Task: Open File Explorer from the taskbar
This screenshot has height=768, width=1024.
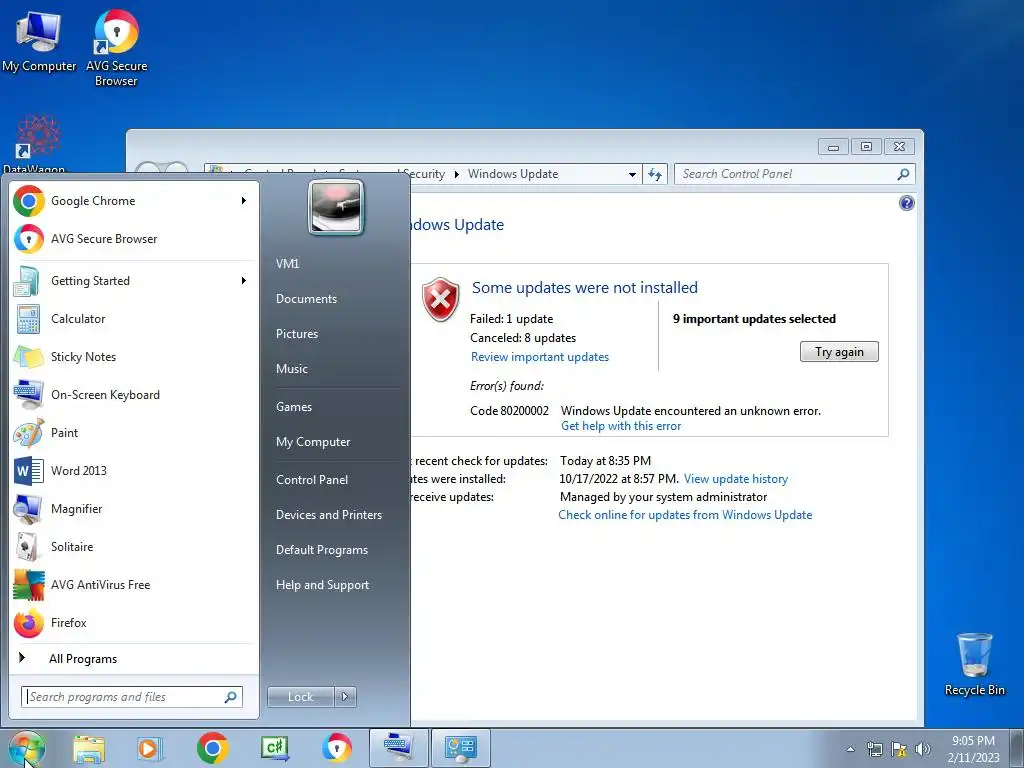Action: [89, 748]
